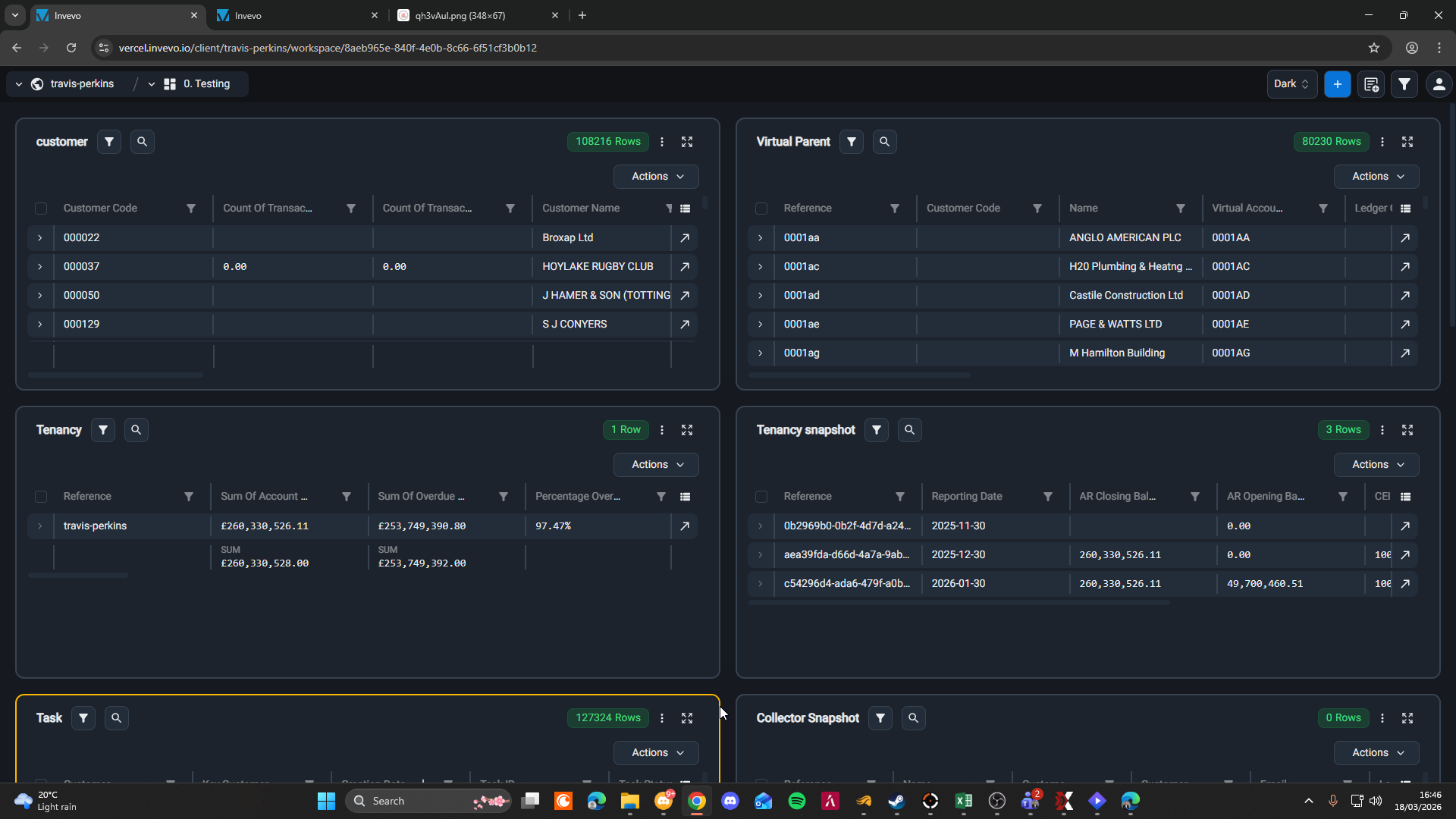
Task: Open Actions button in Collector Snapshot panel
Action: [1376, 752]
